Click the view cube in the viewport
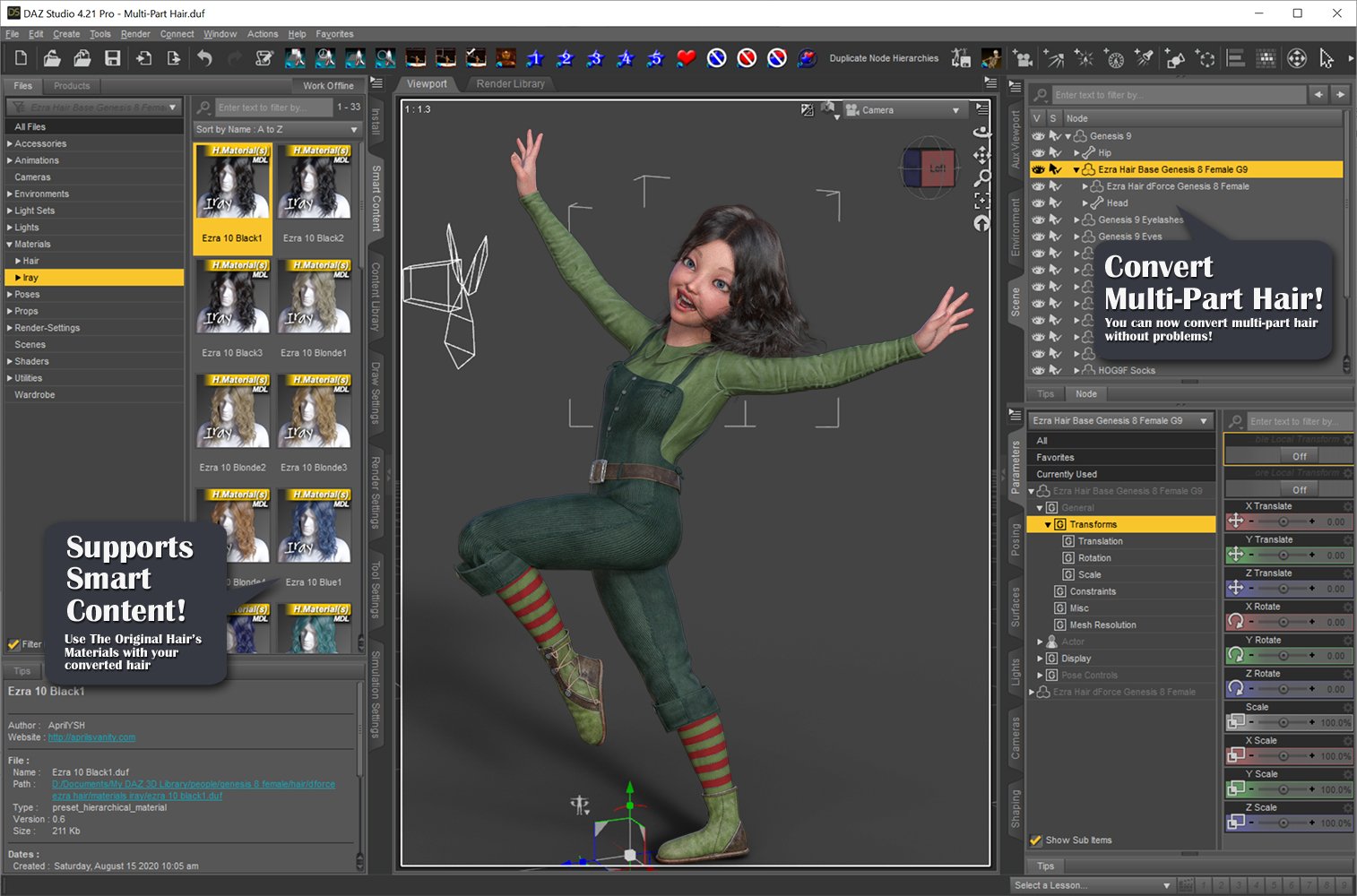 [x=929, y=168]
